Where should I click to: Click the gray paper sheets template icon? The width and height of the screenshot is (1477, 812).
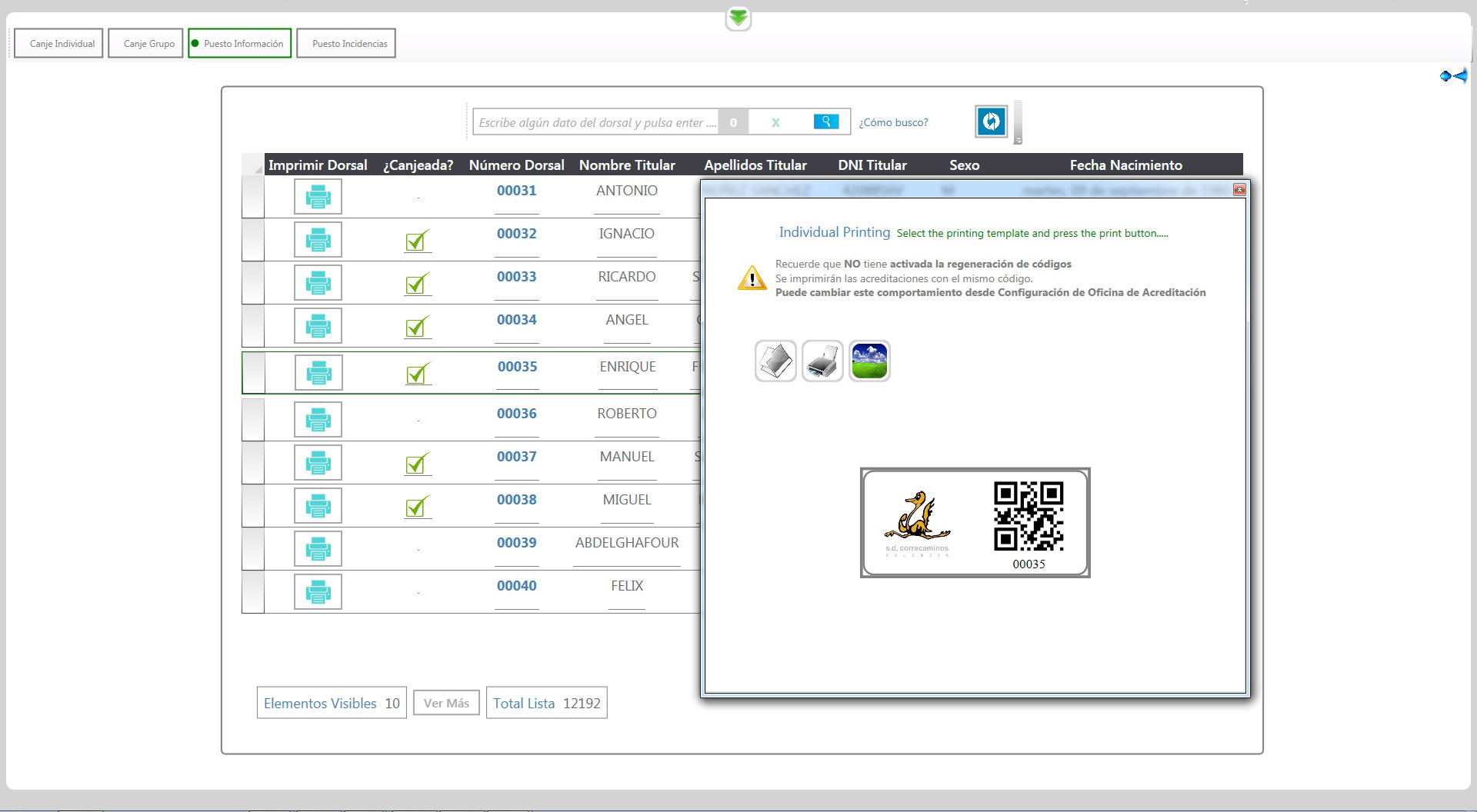775,361
